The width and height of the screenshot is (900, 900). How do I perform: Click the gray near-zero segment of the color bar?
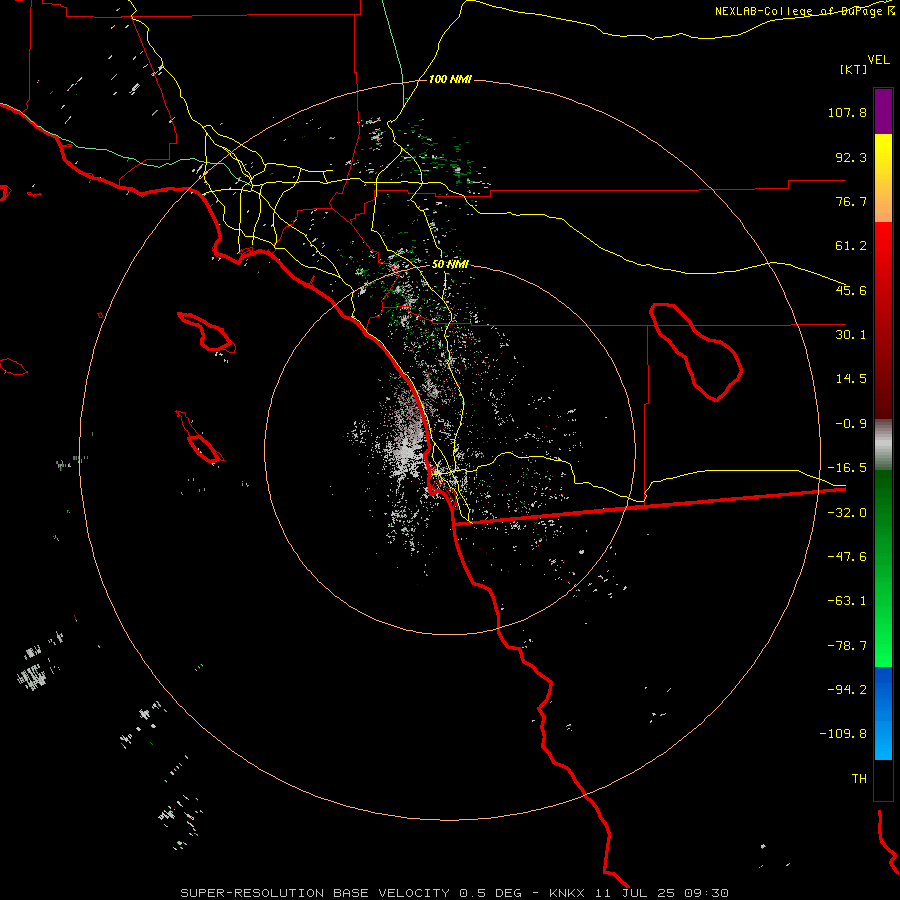click(x=883, y=445)
